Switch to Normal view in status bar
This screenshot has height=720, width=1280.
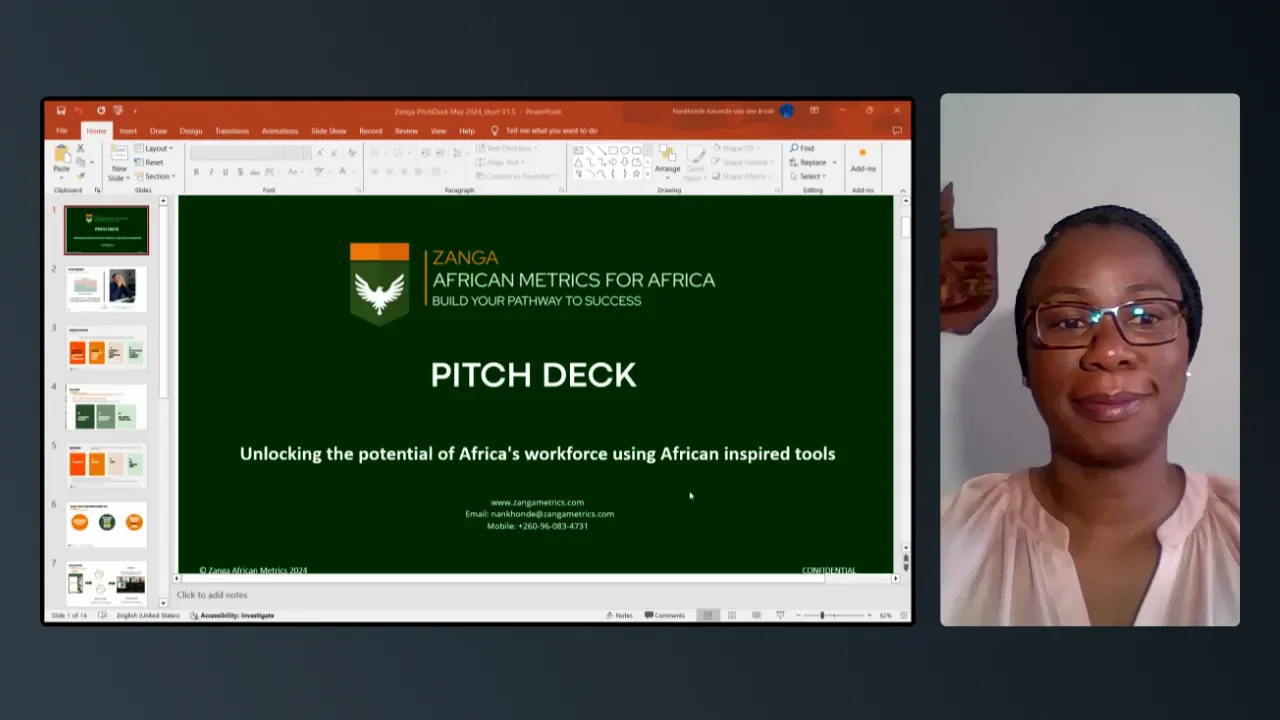(708, 615)
